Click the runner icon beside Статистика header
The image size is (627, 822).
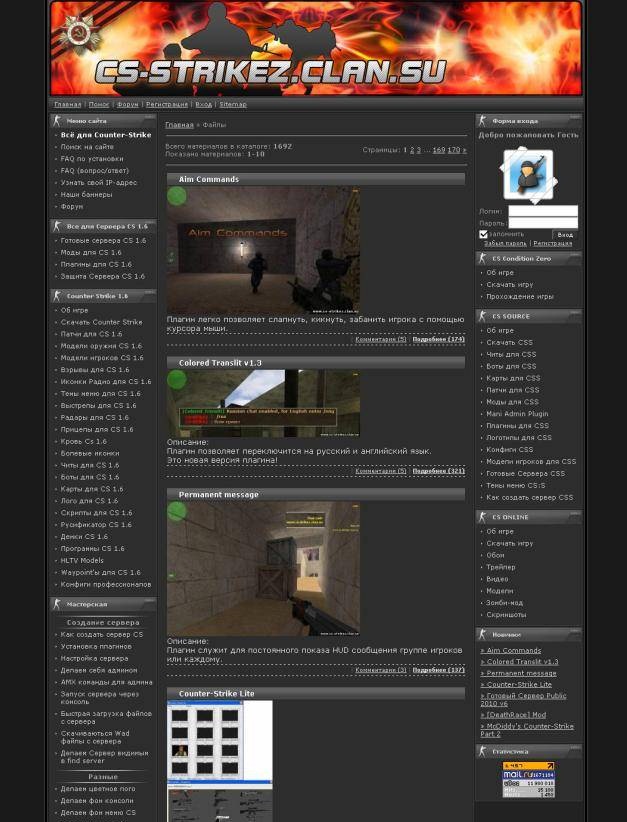[483, 751]
